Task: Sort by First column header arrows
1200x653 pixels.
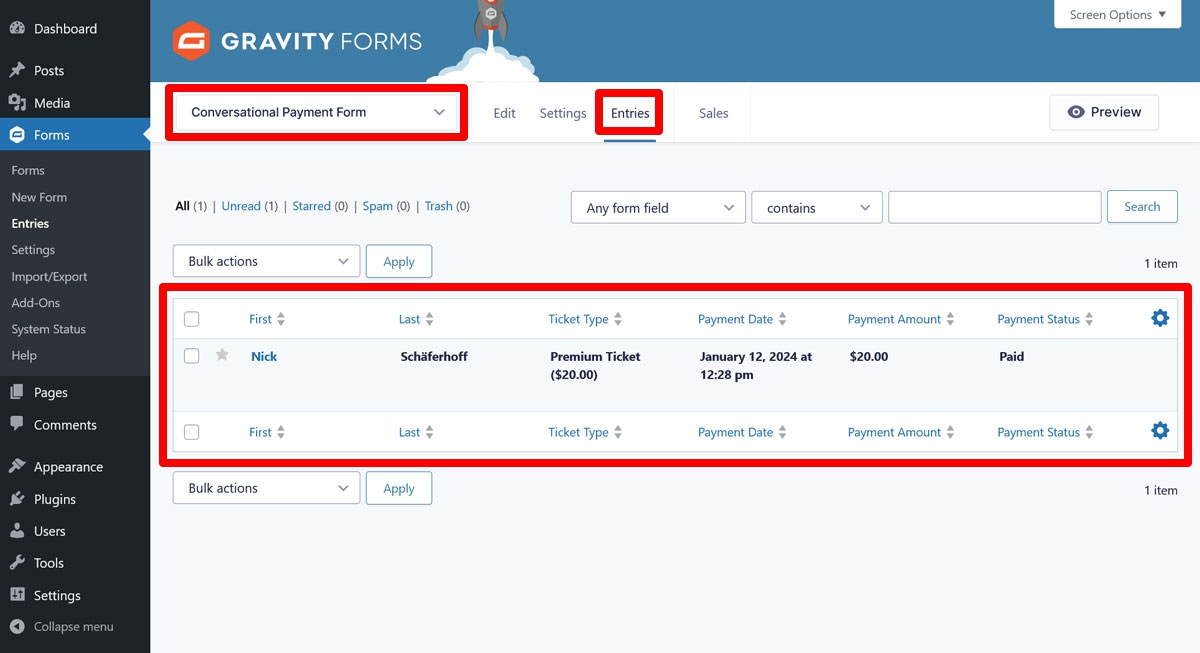Action: (x=281, y=319)
